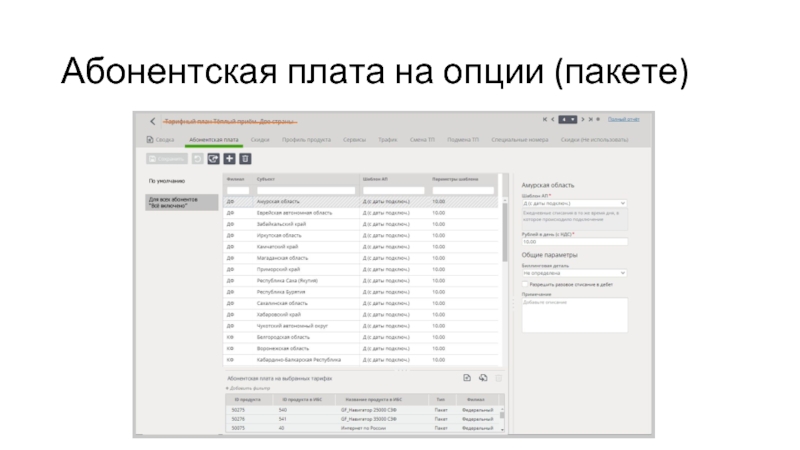Click the add-document icon above products table
This screenshot has width=800, height=450.
click(x=467, y=378)
